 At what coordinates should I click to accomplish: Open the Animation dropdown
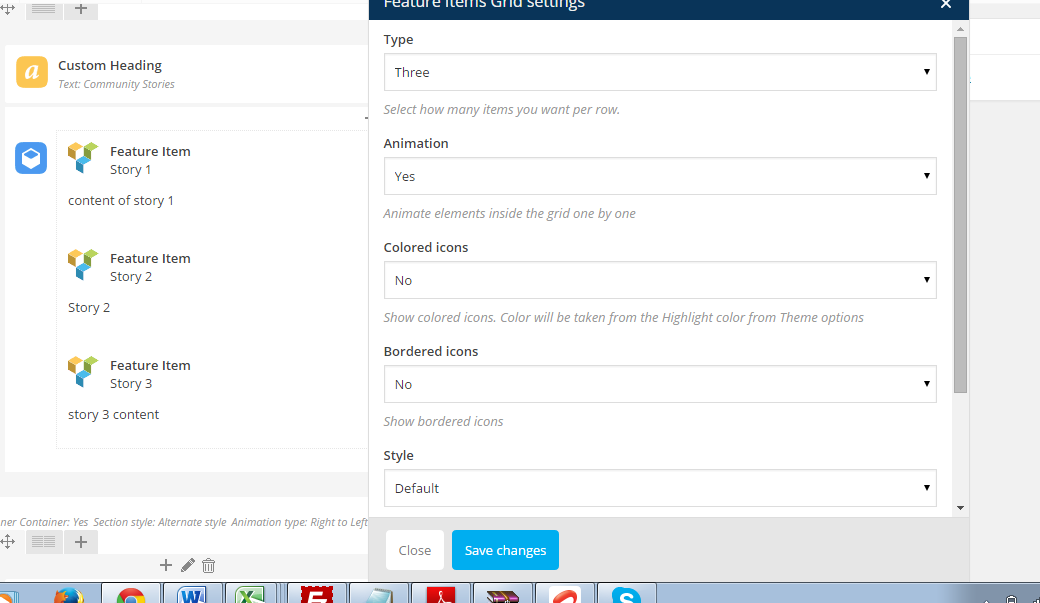[660, 176]
